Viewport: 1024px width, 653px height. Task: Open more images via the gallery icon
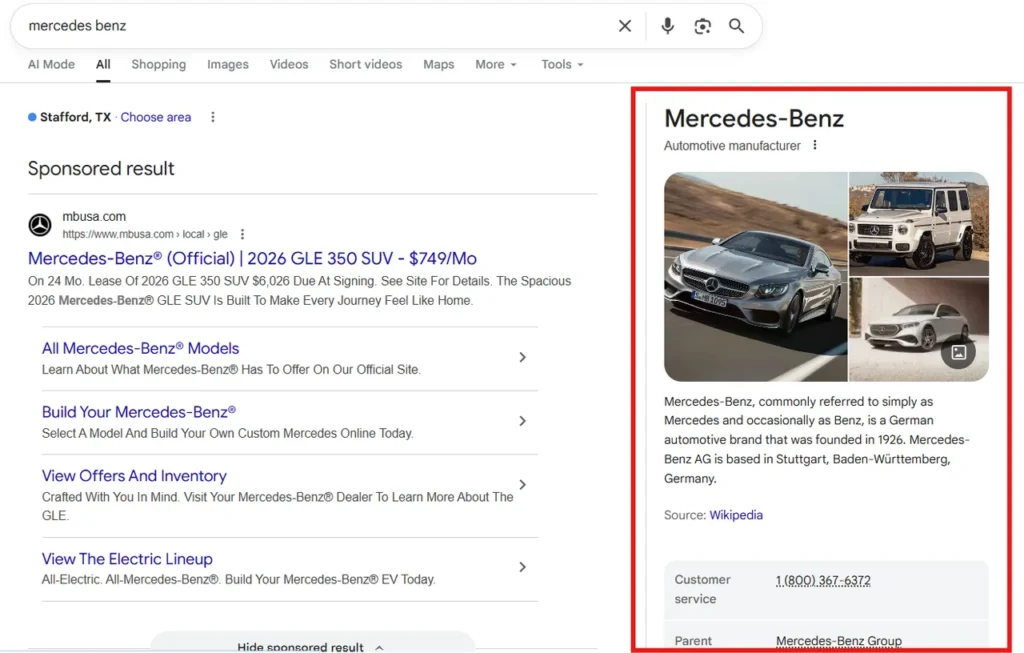(958, 353)
